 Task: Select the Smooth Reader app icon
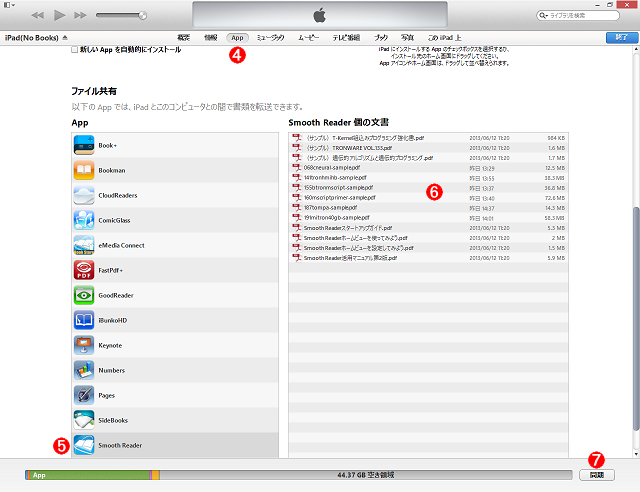[84, 445]
